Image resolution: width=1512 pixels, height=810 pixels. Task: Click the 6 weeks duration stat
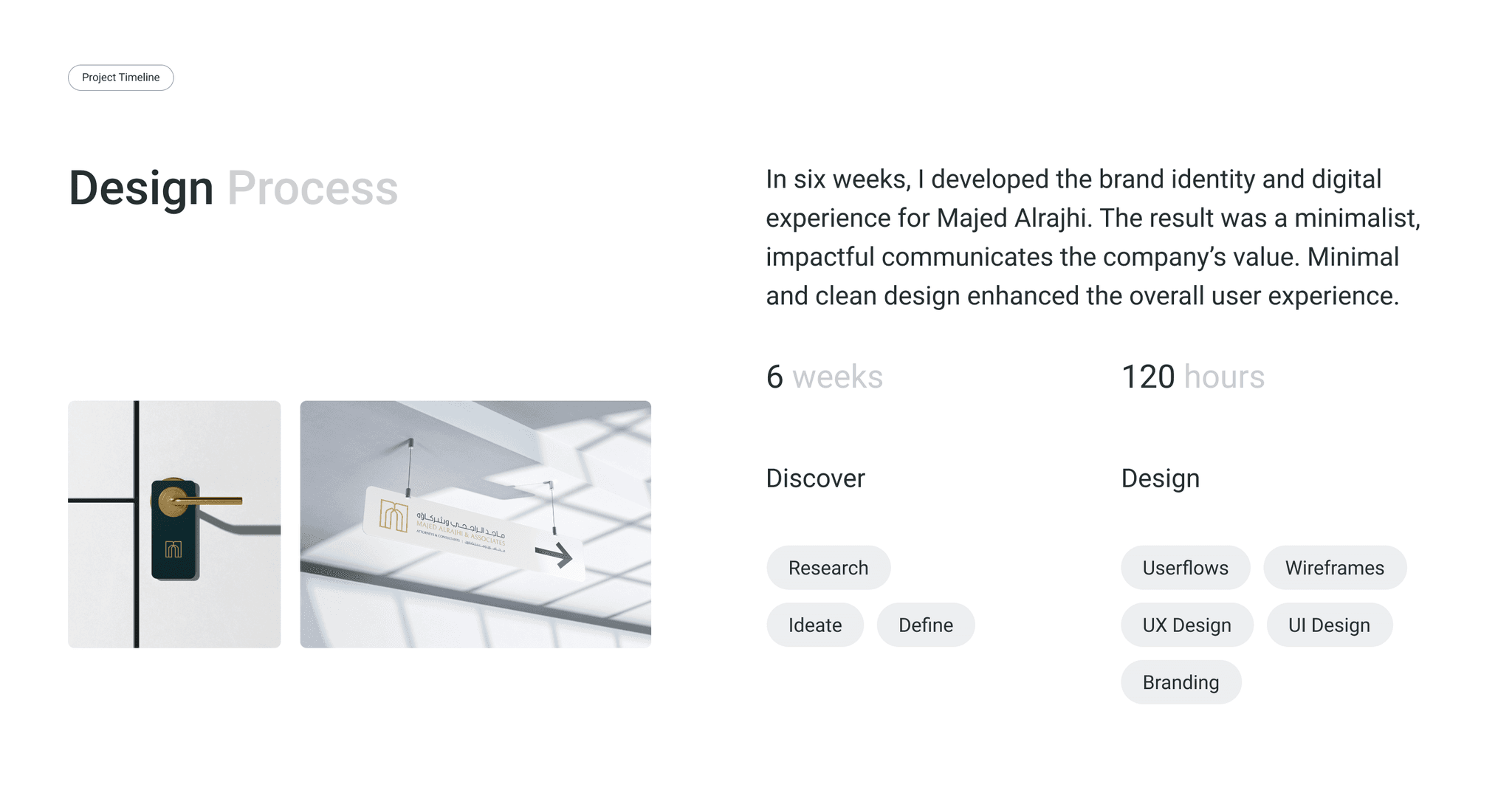point(824,377)
